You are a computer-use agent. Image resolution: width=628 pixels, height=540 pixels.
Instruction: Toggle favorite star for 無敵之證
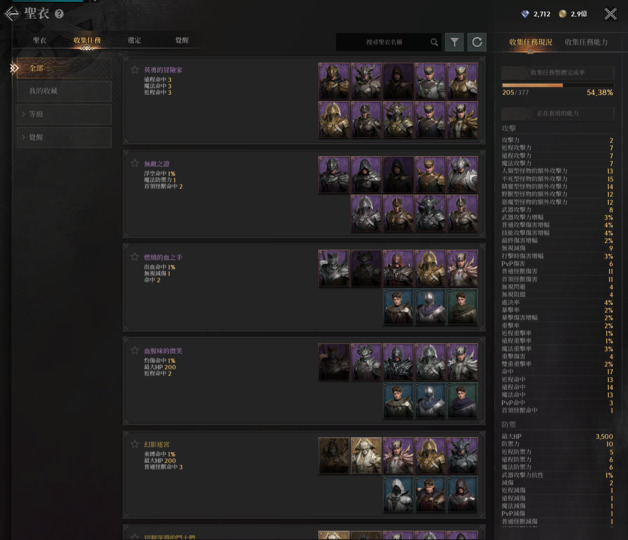(134, 163)
